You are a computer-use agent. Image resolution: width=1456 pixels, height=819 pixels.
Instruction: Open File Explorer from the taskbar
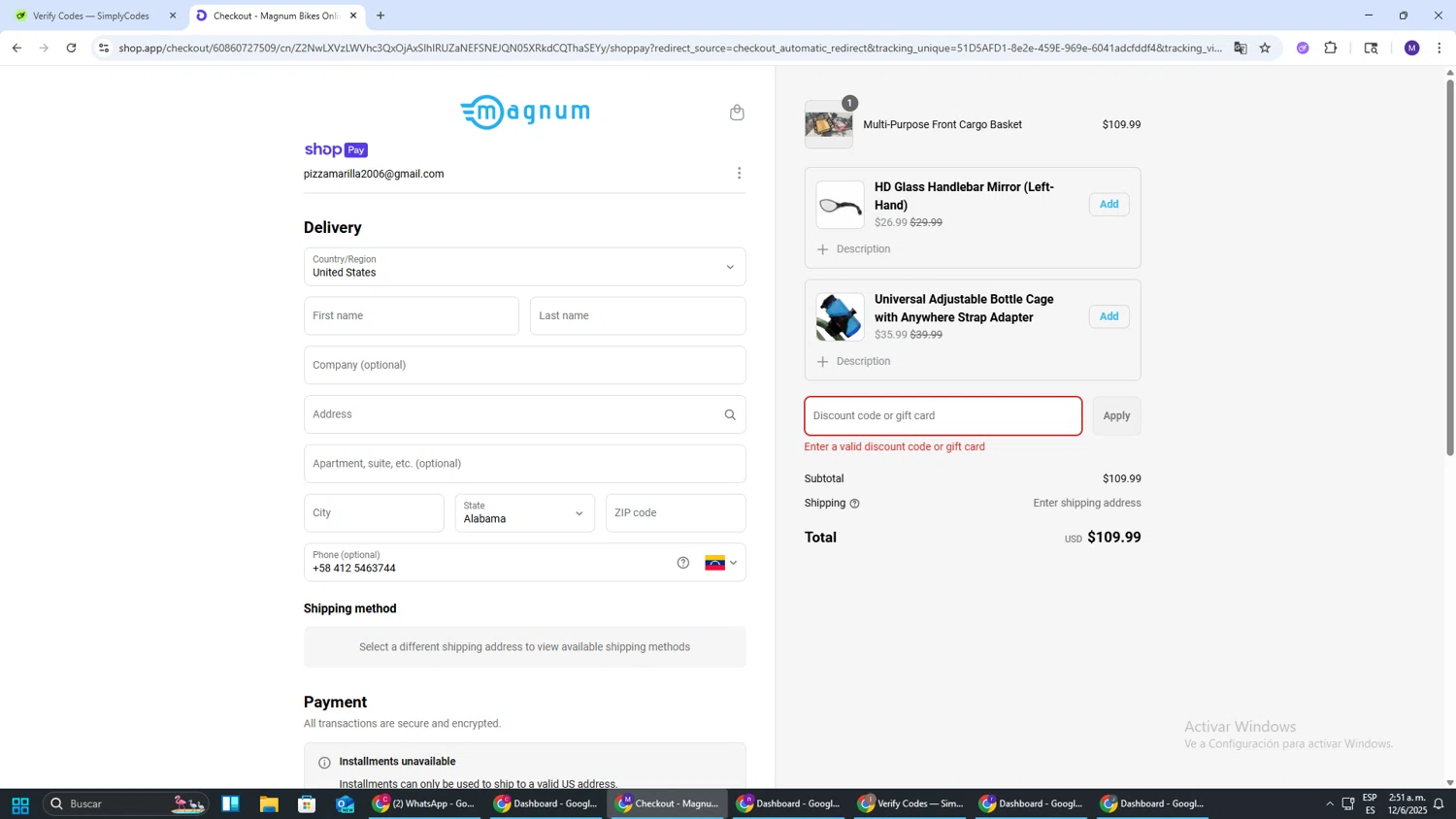coord(269,804)
